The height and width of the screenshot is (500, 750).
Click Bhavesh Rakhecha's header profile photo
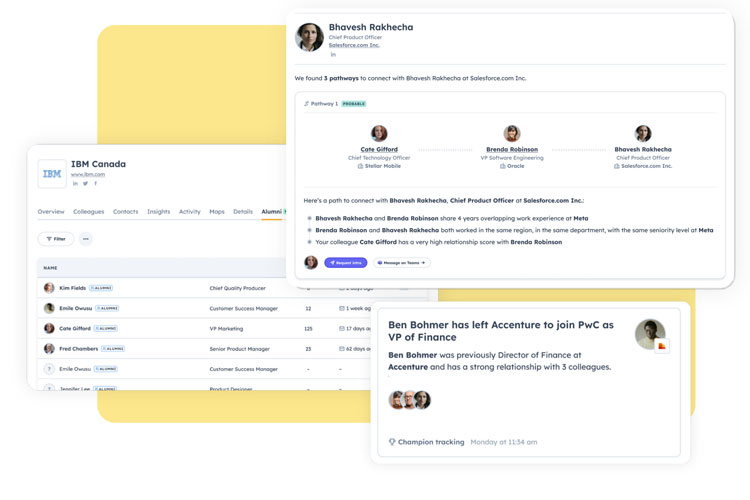coord(309,37)
